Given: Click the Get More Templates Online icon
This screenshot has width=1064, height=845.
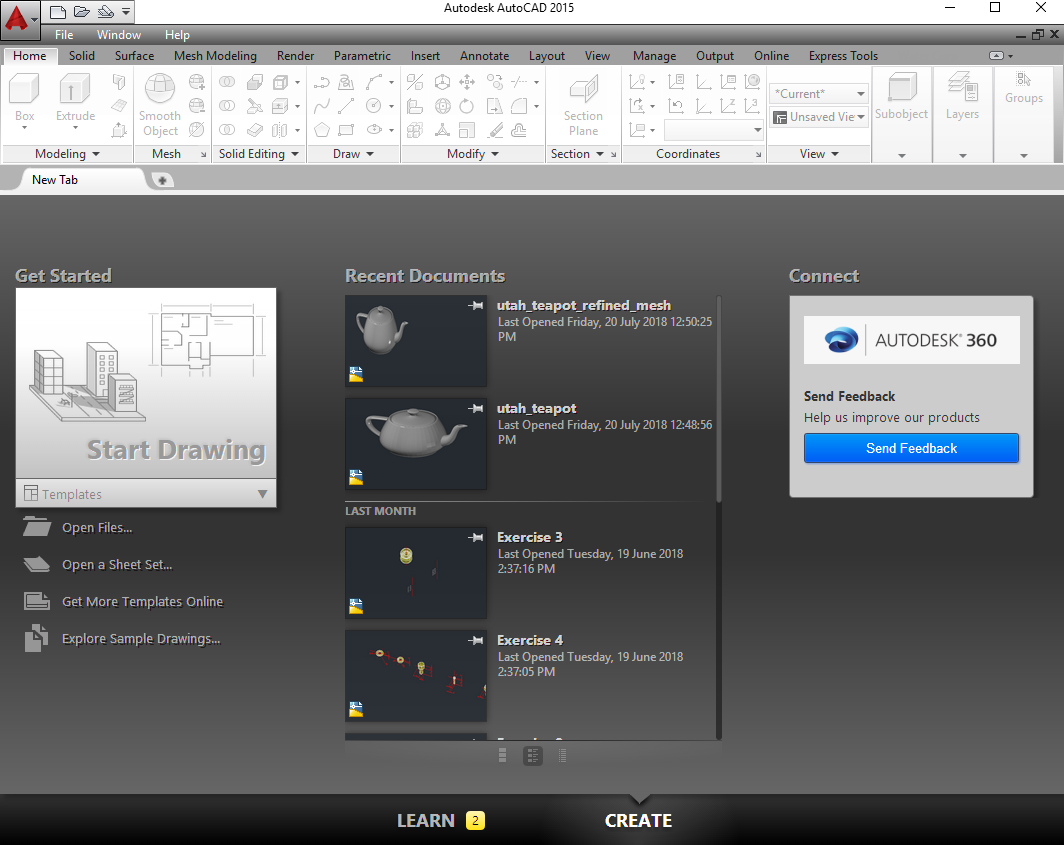Looking at the screenshot, I should [x=37, y=601].
